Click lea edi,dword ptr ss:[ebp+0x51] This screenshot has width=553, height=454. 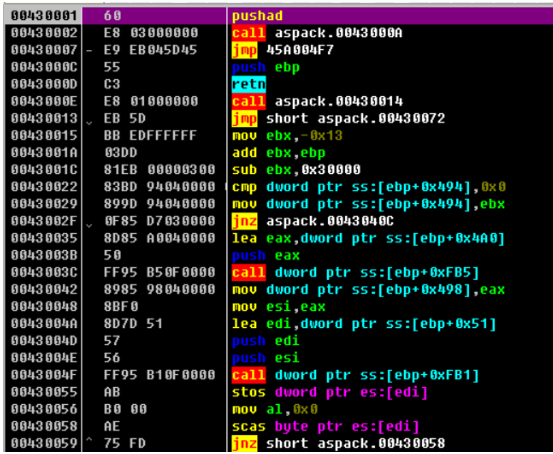(x=364, y=324)
